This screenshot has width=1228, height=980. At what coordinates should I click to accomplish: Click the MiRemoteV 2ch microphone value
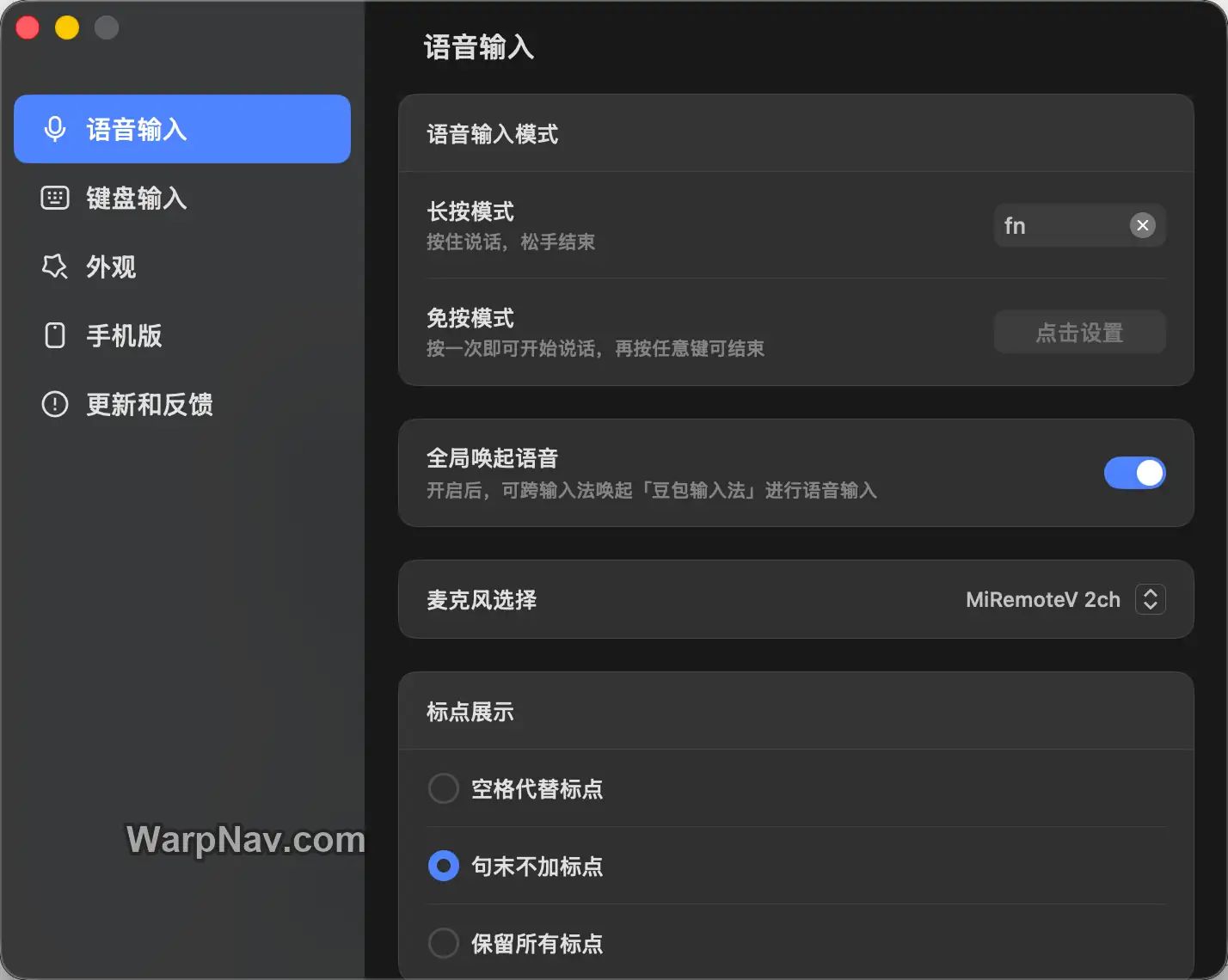point(1043,599)
